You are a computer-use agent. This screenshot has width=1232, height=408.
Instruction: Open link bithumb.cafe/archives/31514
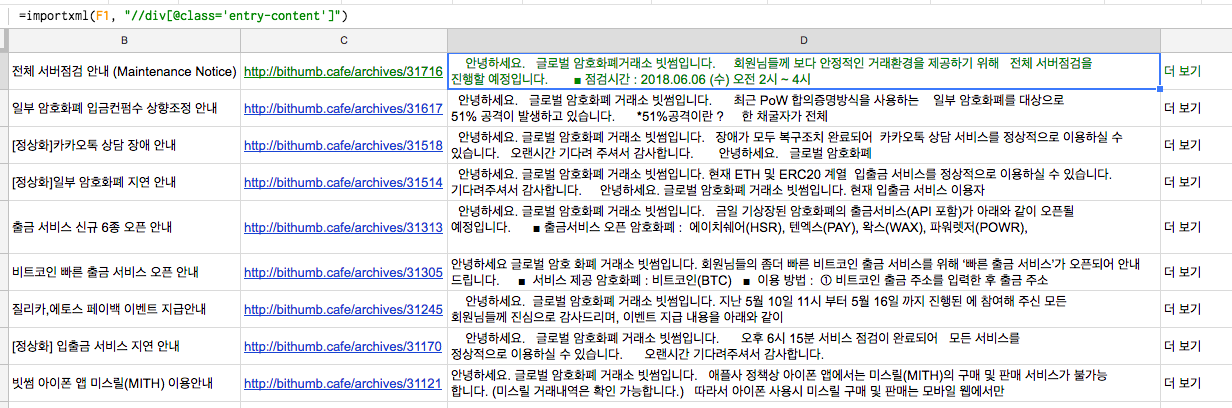[x=343, y=182]
